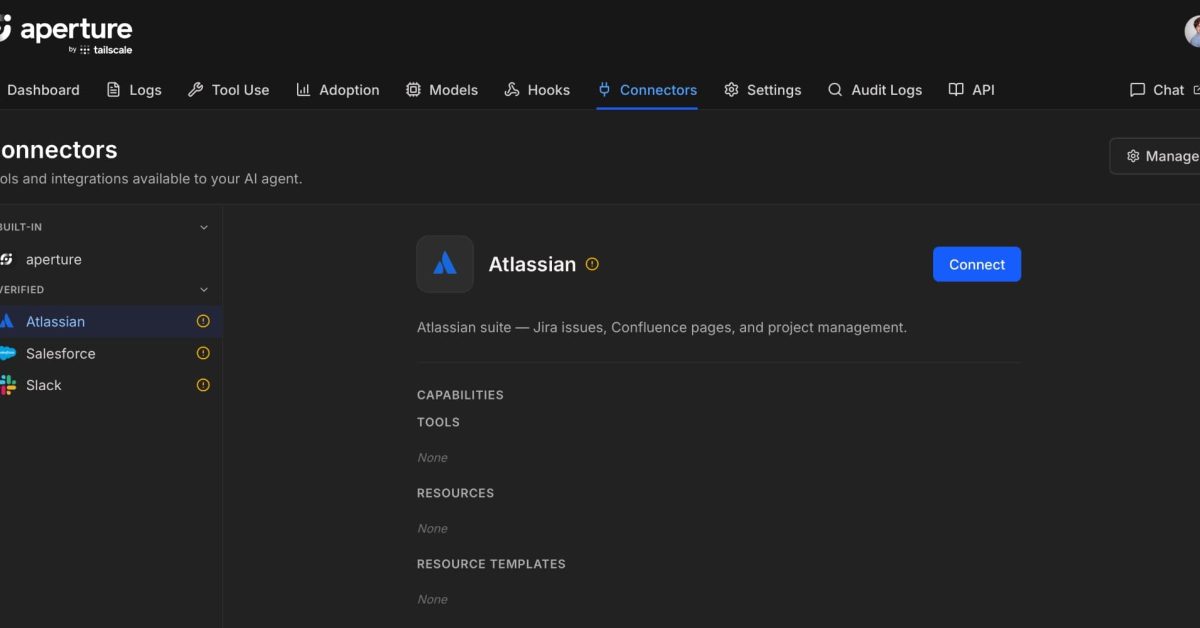Click the Audit Logs magnifier icon
The image size is (1200, 628).
pos(835,90)
